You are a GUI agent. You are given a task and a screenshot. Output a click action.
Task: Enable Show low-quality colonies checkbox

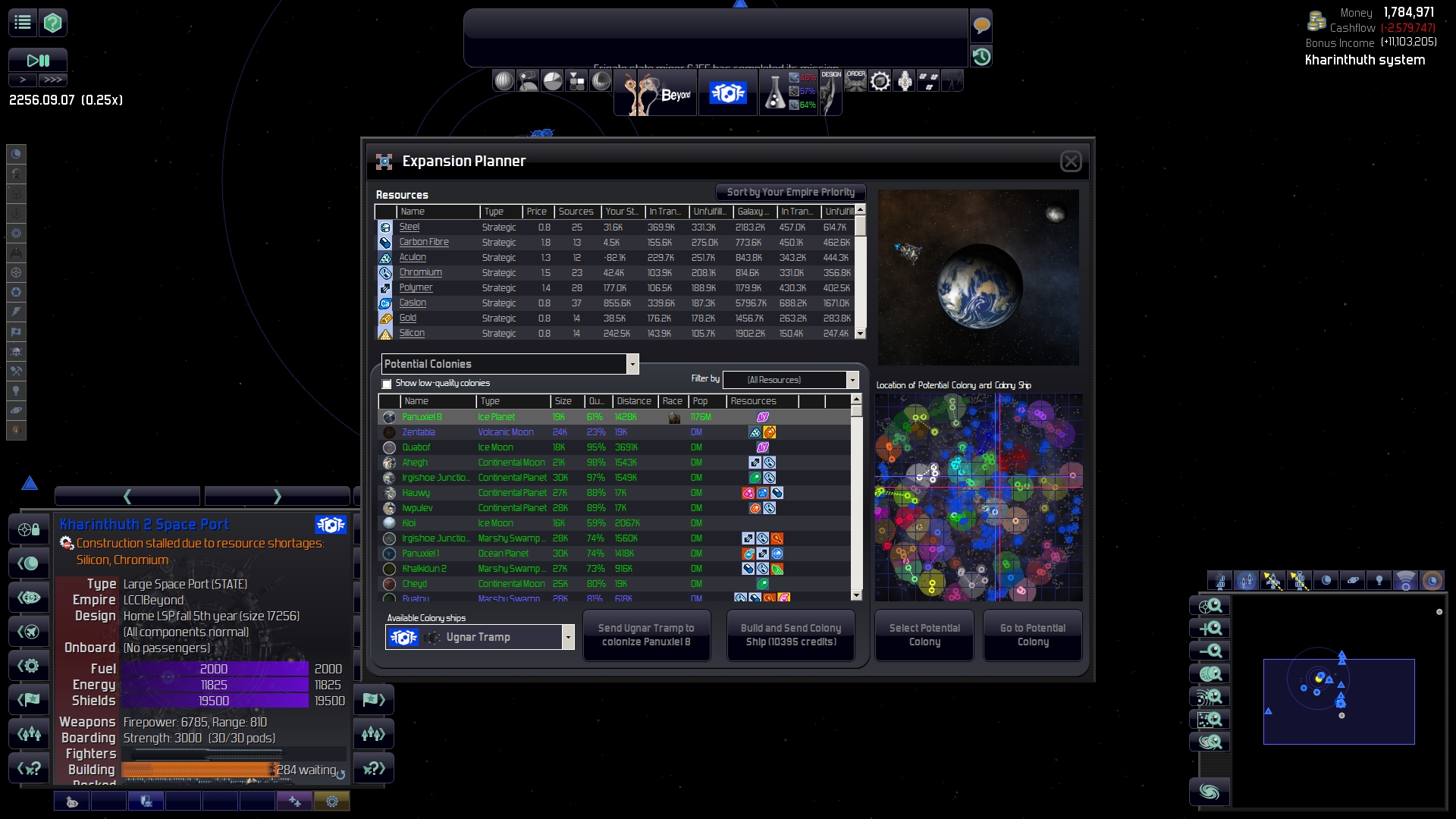click(387, 384)
